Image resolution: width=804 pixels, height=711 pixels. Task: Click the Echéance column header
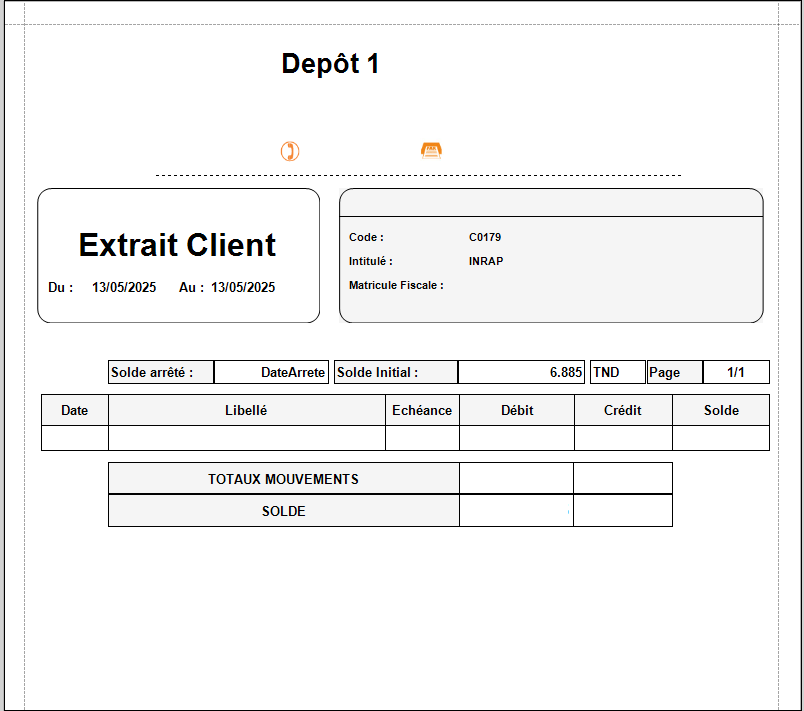(x=422, y=410)
